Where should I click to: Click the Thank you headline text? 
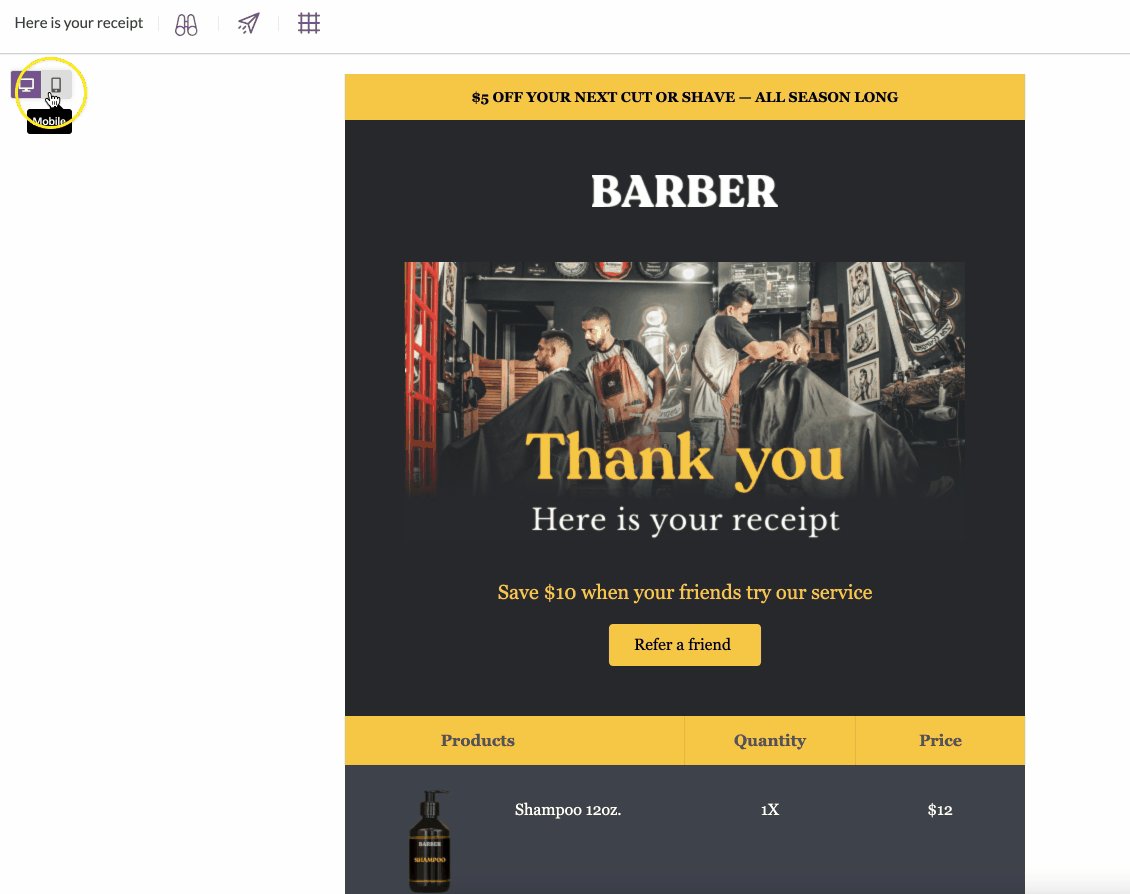click(685, 457)
